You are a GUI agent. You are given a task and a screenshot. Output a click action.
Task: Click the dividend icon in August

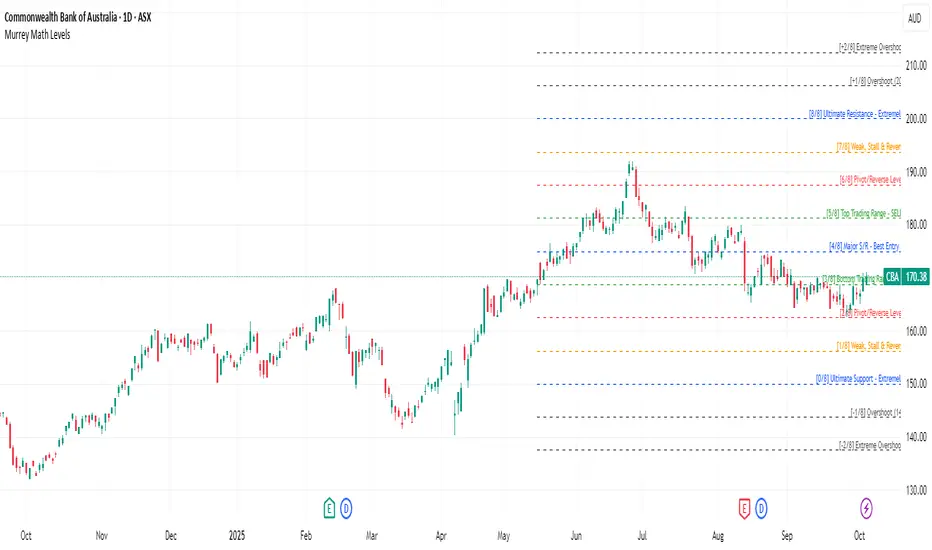(x=762, y=506)
